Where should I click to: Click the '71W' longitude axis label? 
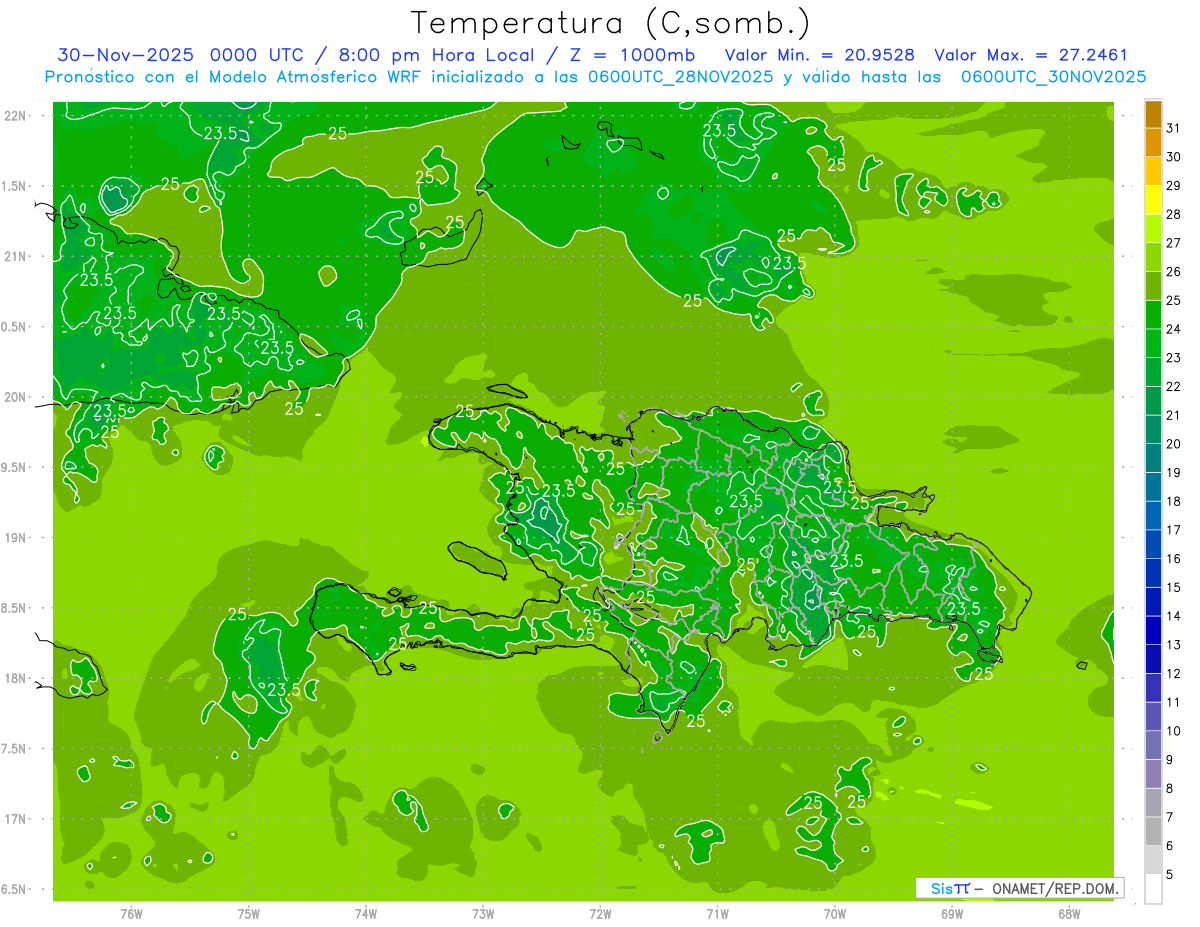717,913
